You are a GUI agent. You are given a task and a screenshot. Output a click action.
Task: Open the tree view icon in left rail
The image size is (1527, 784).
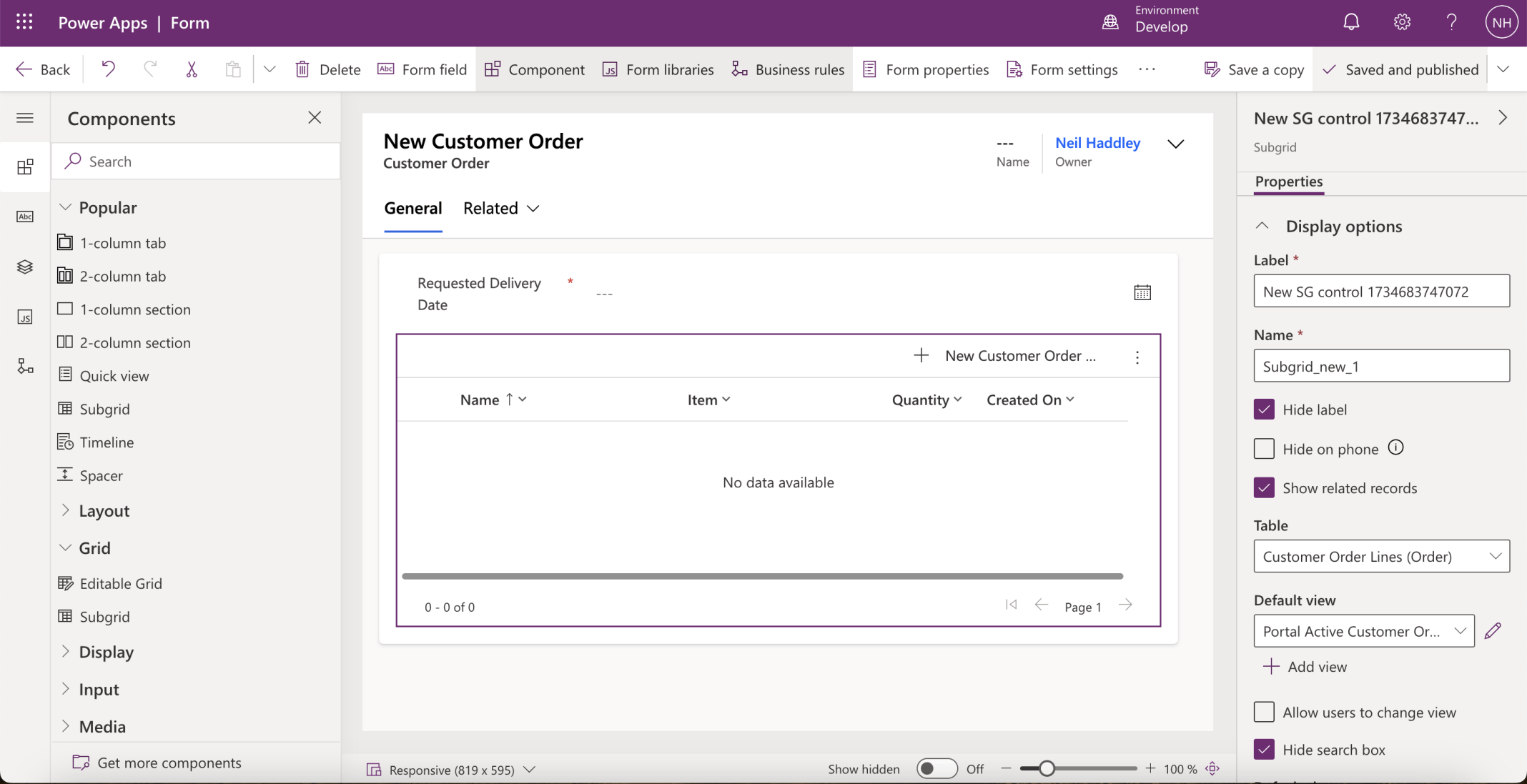click(x=25, y=267)
